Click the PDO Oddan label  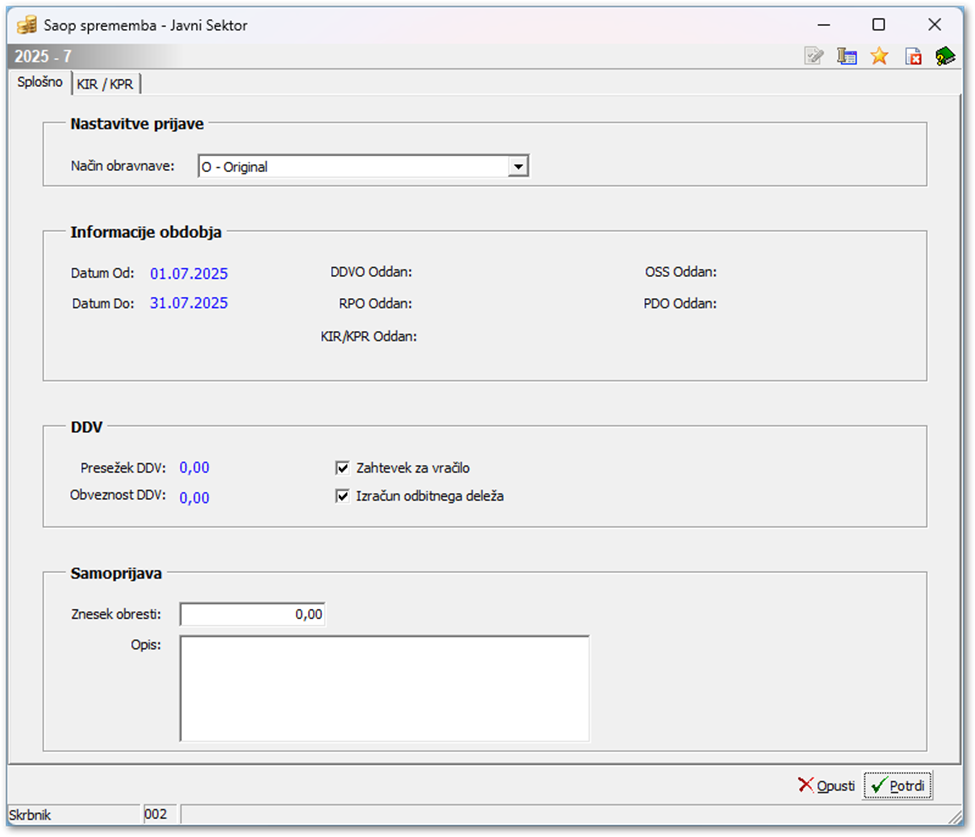click(680, 303)
